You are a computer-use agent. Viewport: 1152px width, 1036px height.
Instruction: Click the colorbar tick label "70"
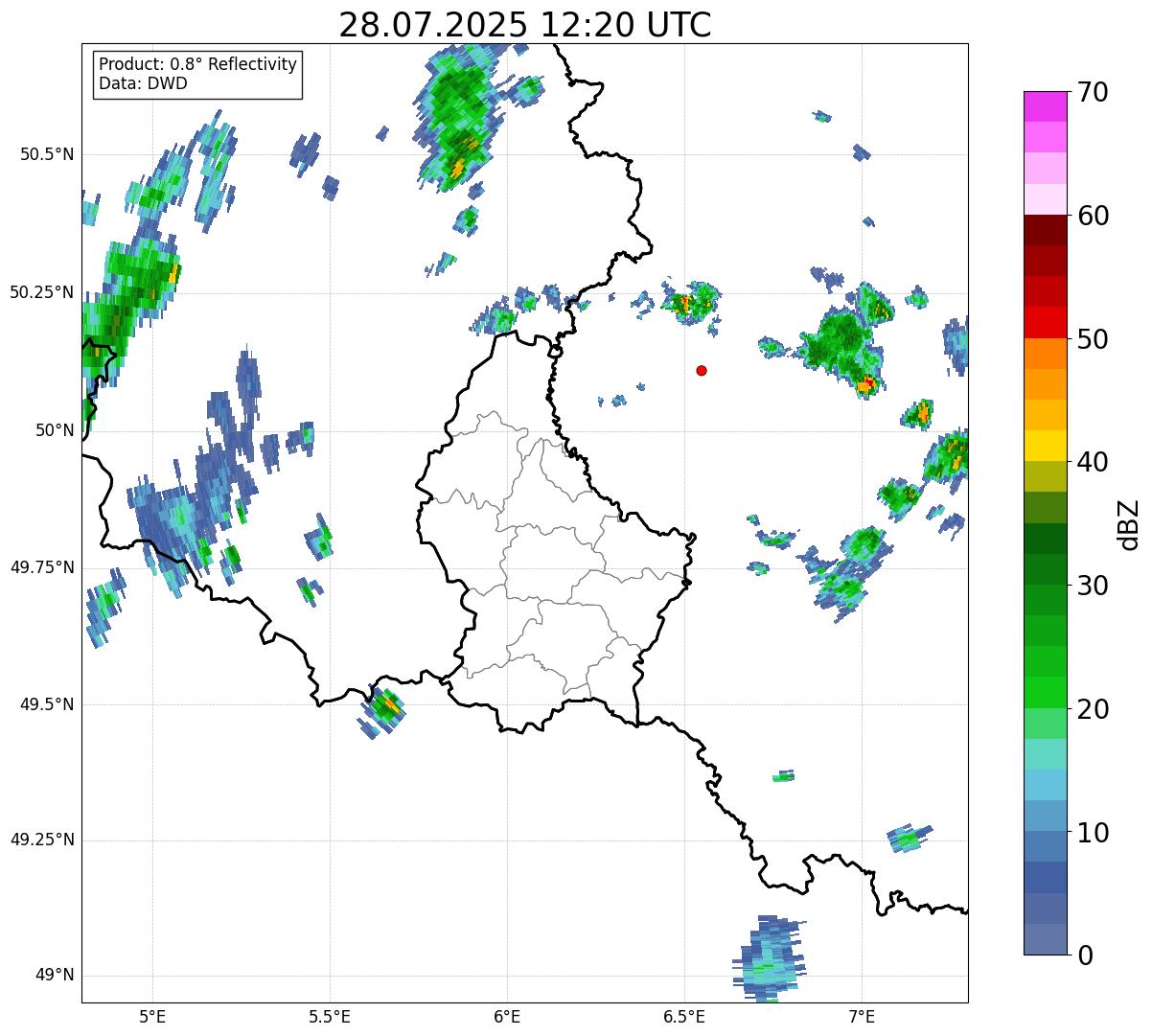pyautogui.click(x=1094, y=92)
